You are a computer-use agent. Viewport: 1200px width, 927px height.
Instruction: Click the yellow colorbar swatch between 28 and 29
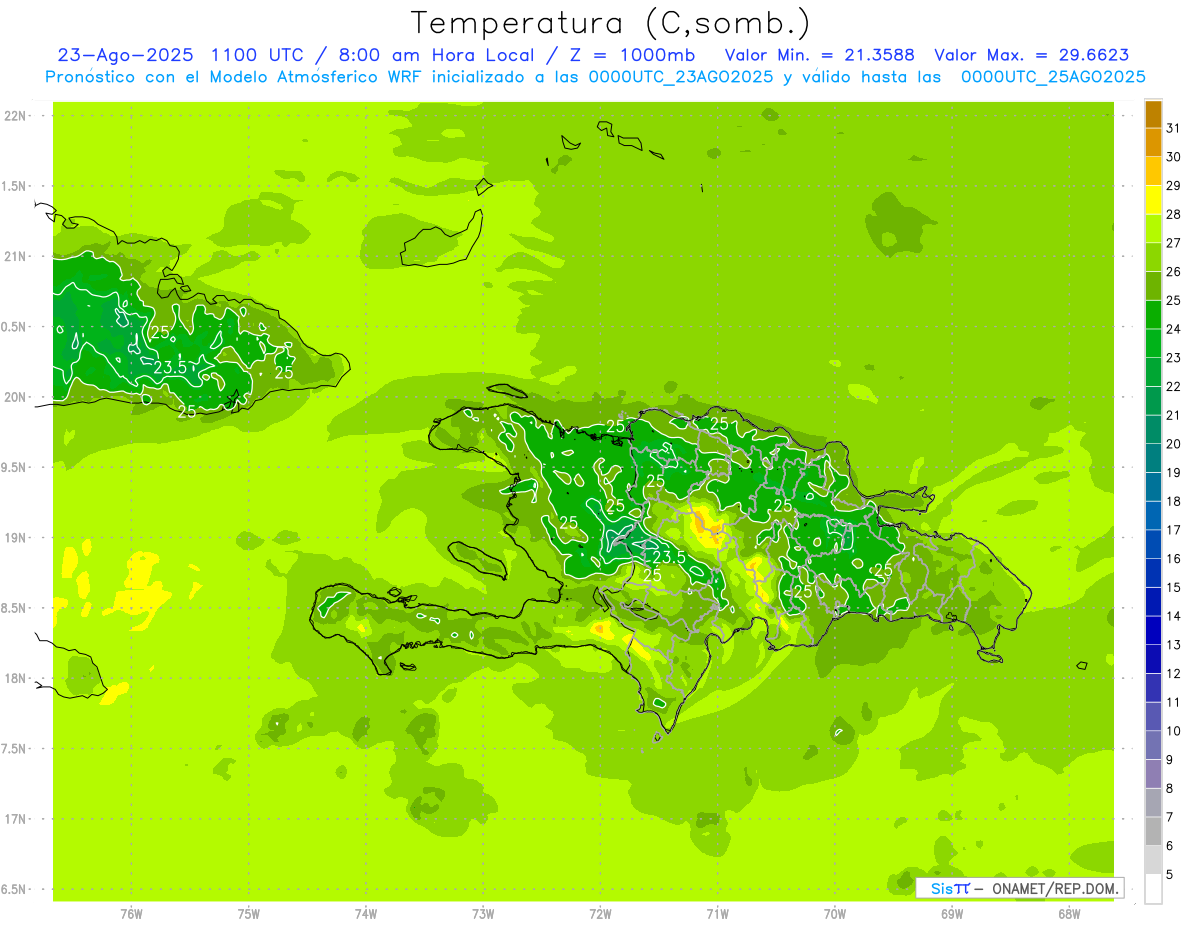coord(1153,200)
